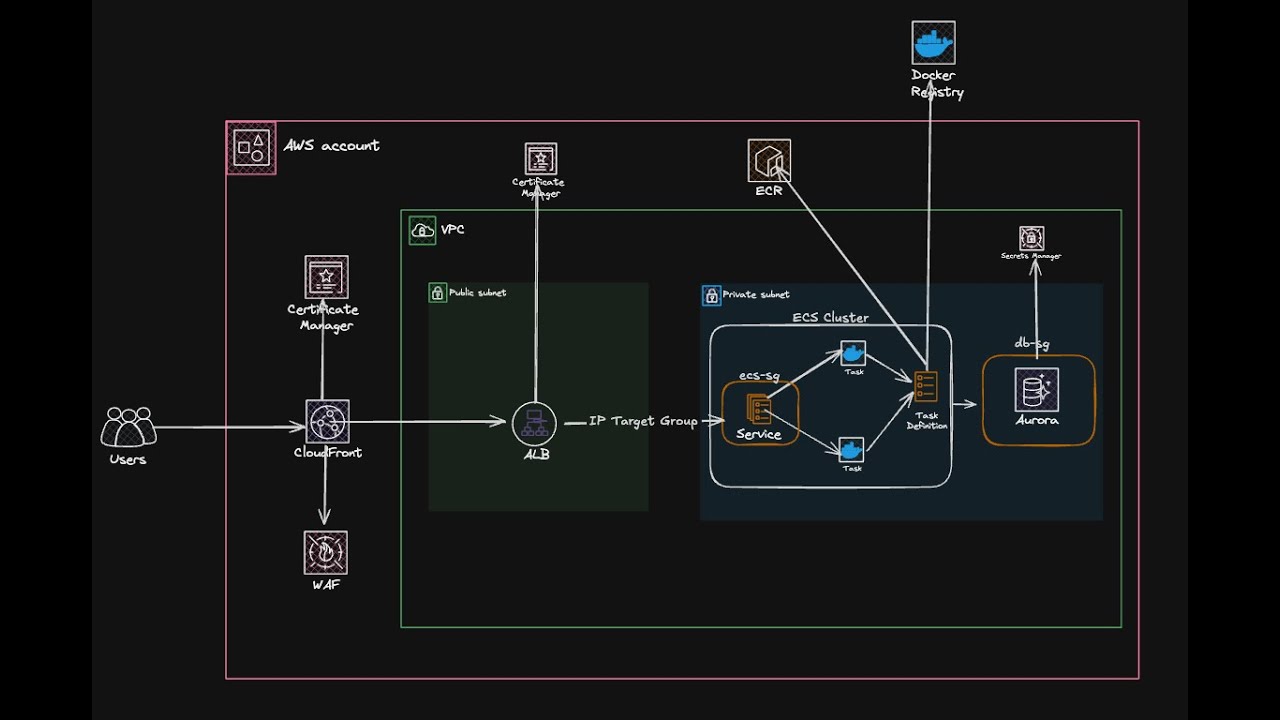Select the AWS account icon
Screen dimensions: 1280x720
pos(251,148)
